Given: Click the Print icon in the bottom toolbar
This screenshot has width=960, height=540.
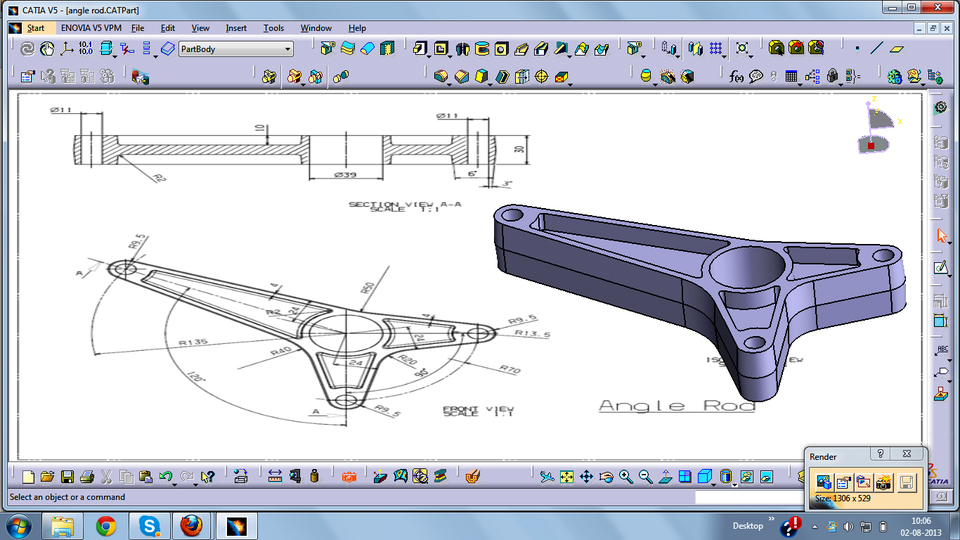Looking at the screenshot, I should click(x=87, y=477).
